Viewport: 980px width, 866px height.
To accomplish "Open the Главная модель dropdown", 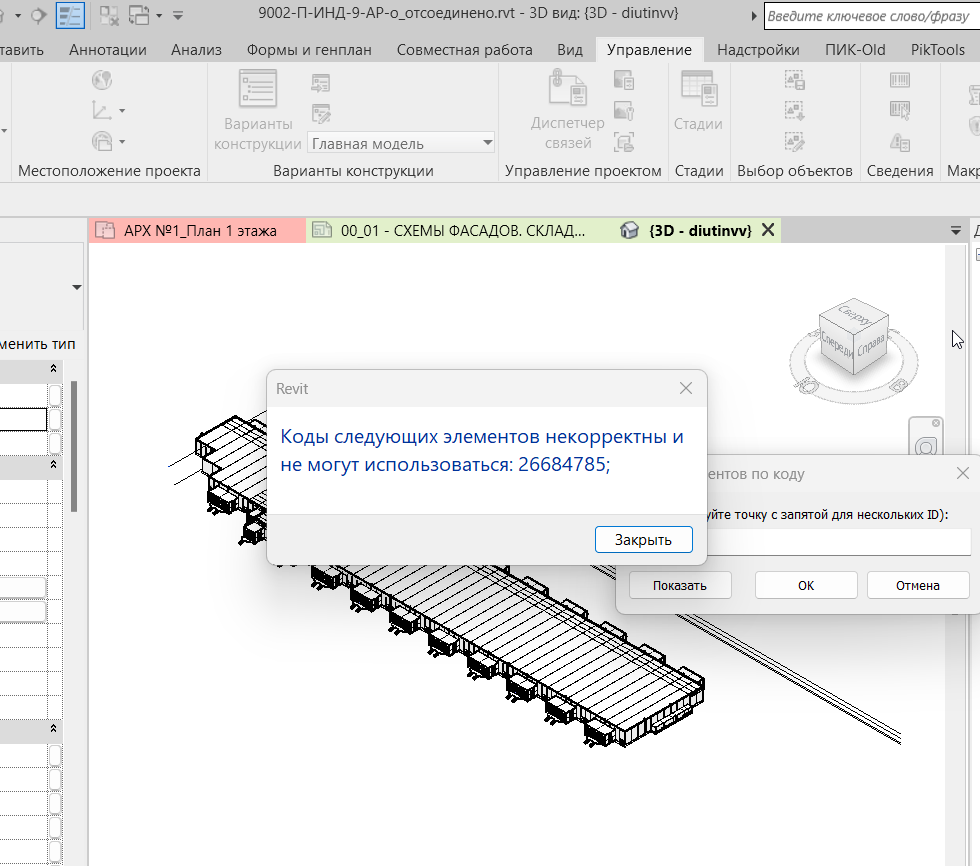I will click(x=401, y=143).
